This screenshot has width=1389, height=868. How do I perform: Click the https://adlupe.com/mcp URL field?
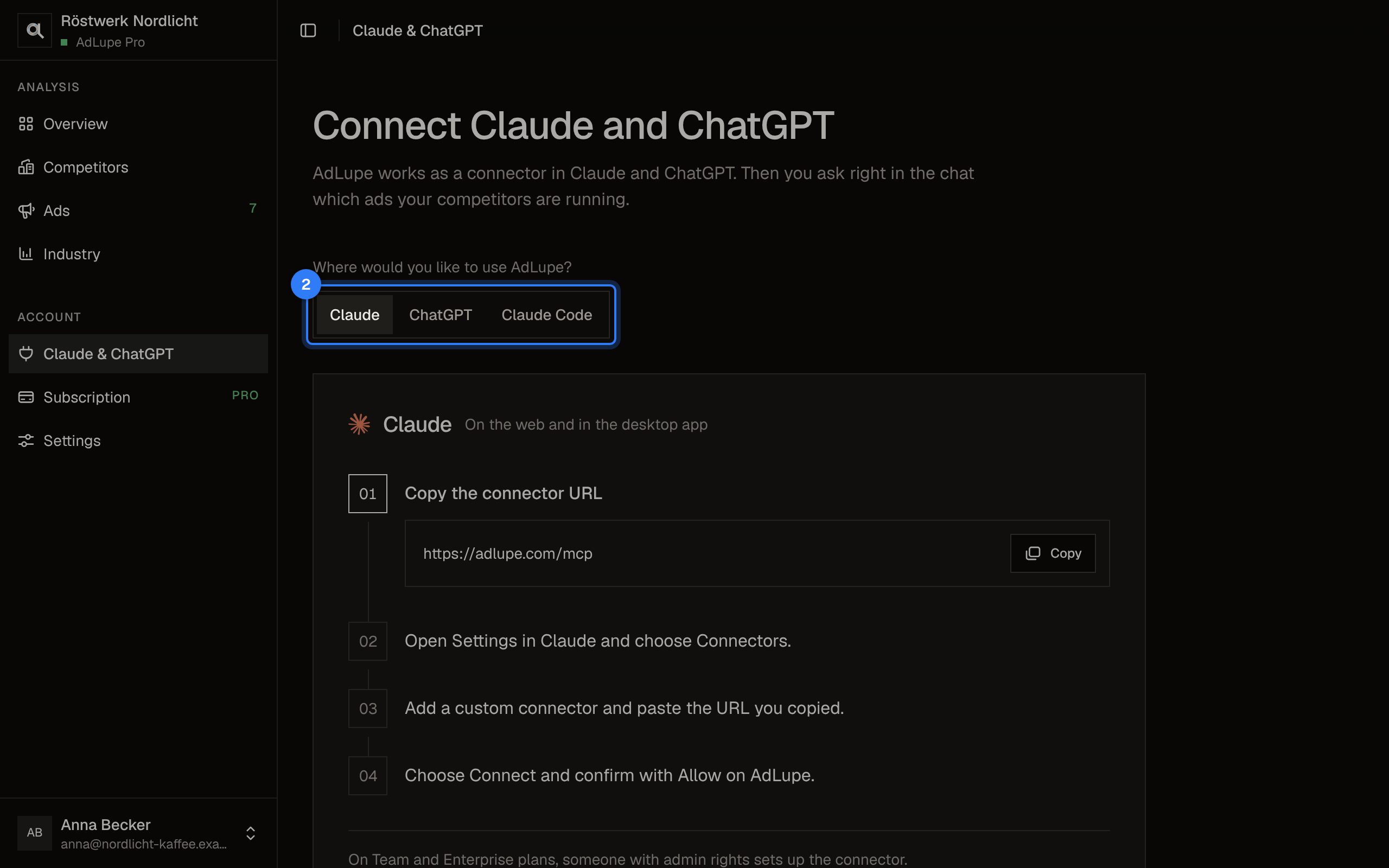pyautogui.click(x=757, y=553)
